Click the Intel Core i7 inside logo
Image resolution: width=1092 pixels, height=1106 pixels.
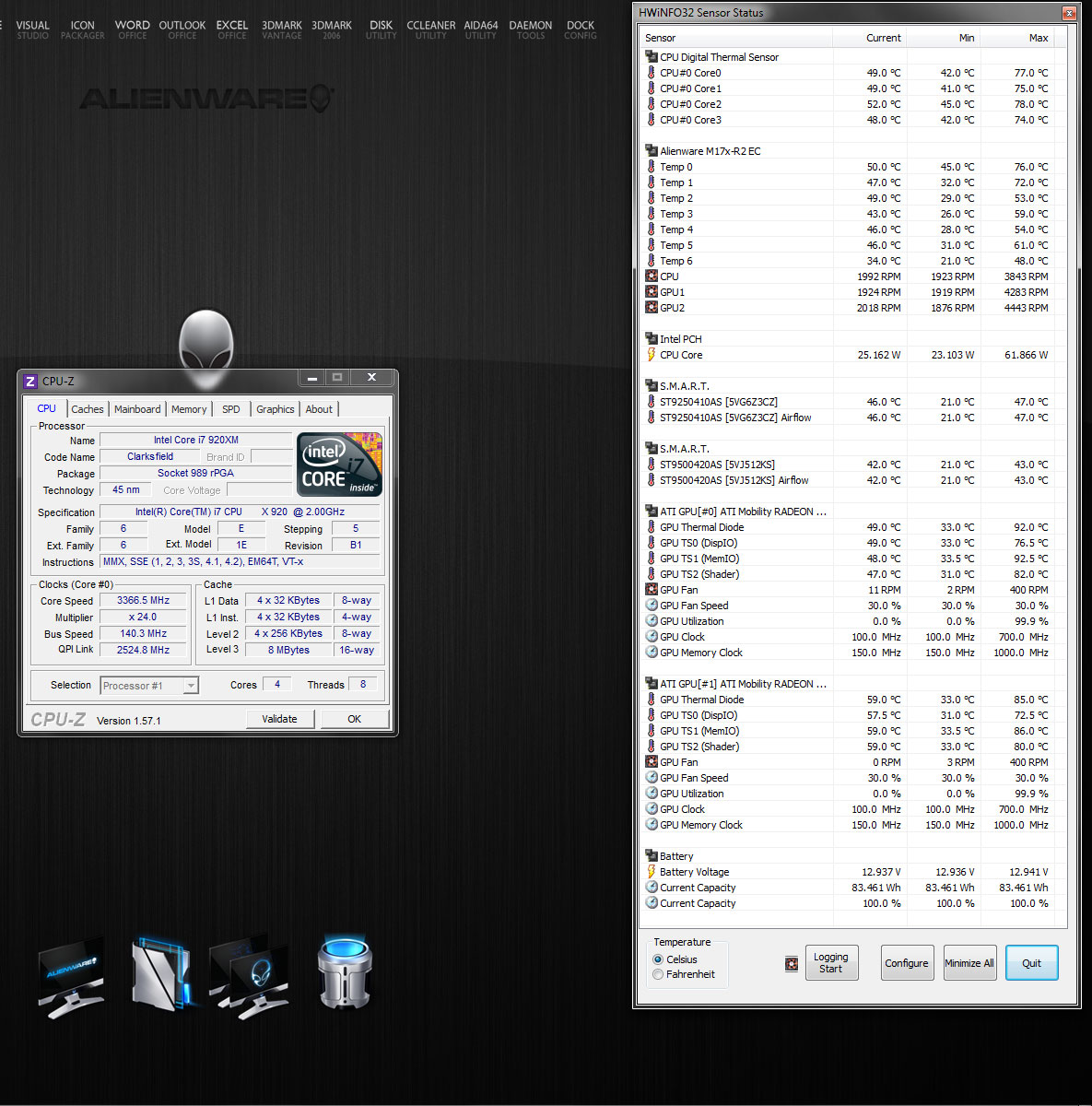pyautogui.click(x=339, y=465)
